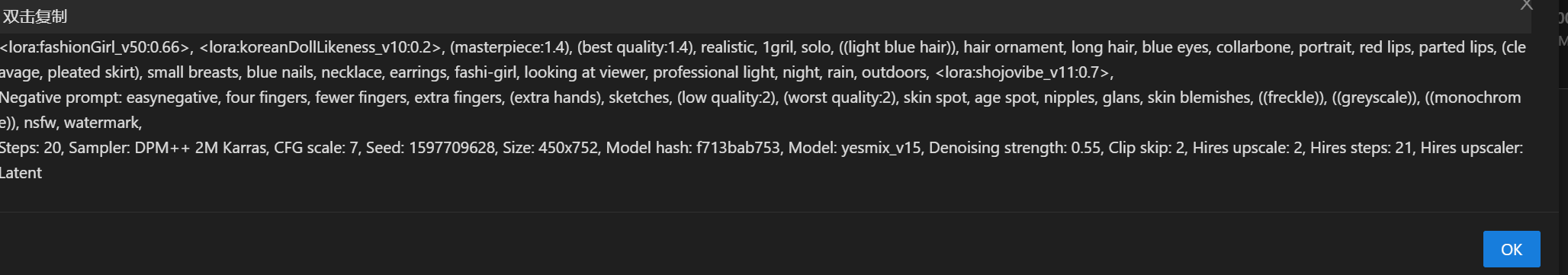Click the lora:fashionGirl_v50:0.66 tag text
1568x275 pixels.
[95, 47]
